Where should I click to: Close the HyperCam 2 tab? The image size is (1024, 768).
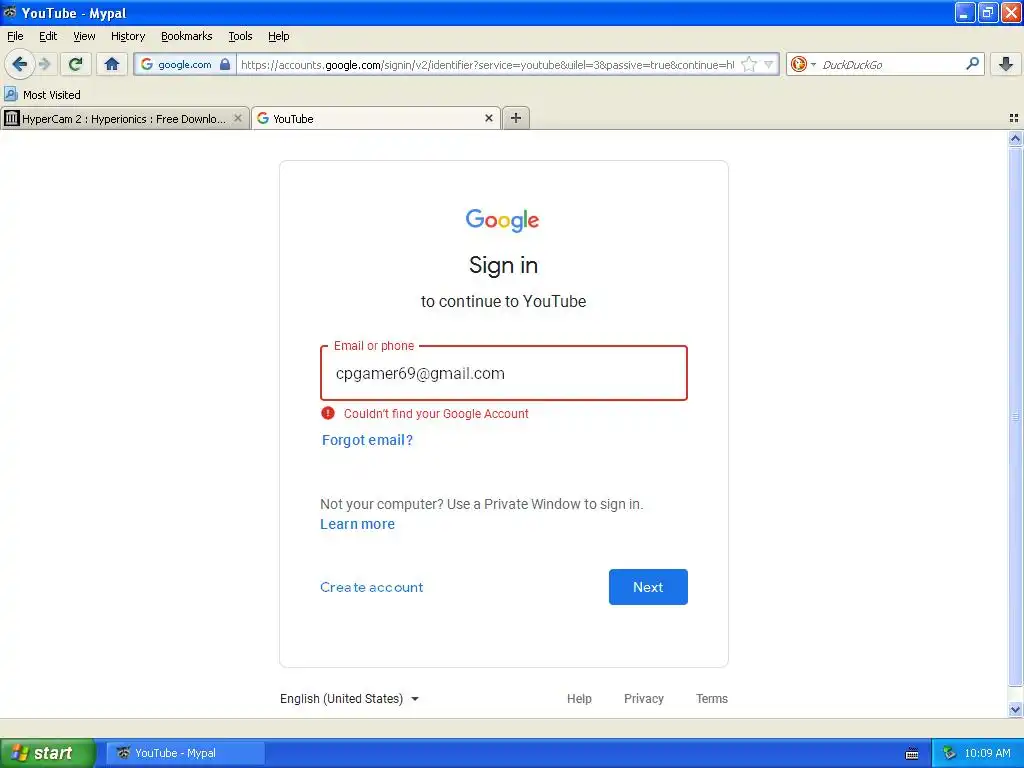tap(238, 118)
